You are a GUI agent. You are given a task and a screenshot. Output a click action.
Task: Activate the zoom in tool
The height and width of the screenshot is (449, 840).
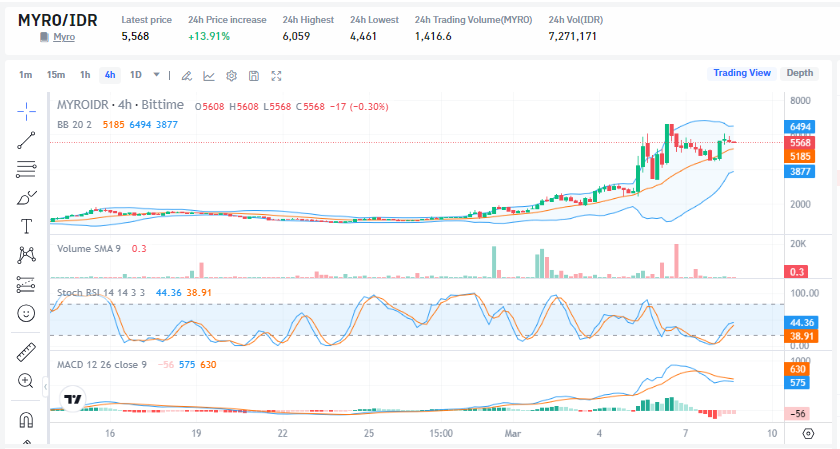[26, 381]
